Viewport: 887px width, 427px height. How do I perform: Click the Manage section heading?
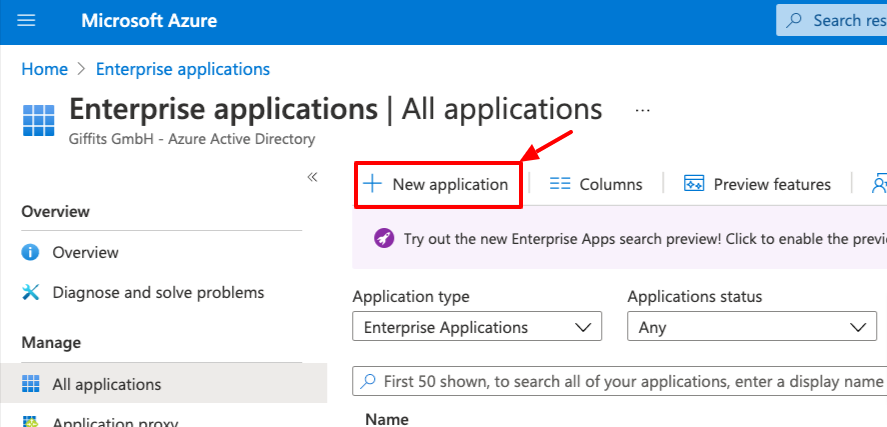(x=51, y=343)
